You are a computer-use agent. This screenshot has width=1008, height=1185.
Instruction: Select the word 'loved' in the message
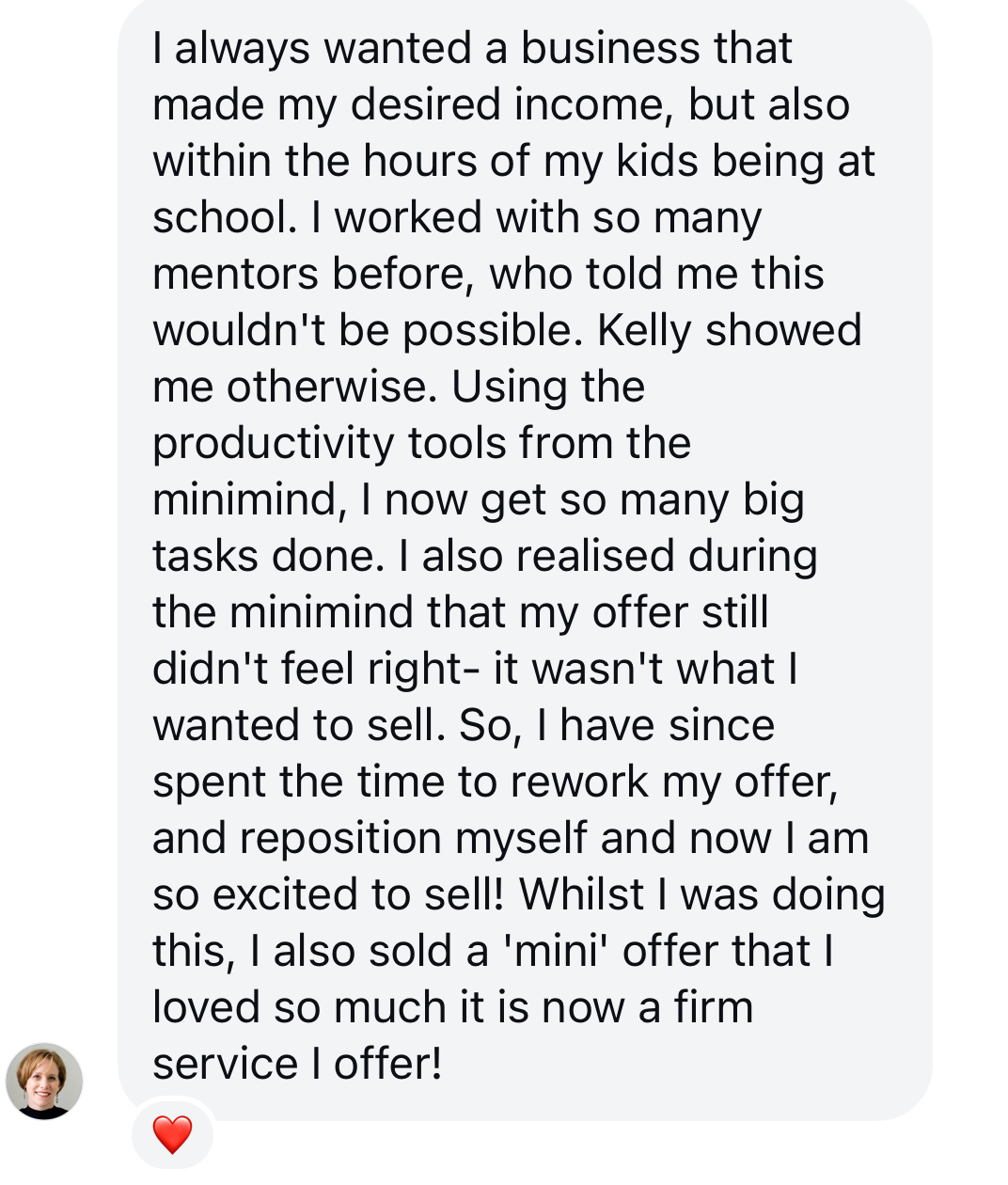[206, 1007]
